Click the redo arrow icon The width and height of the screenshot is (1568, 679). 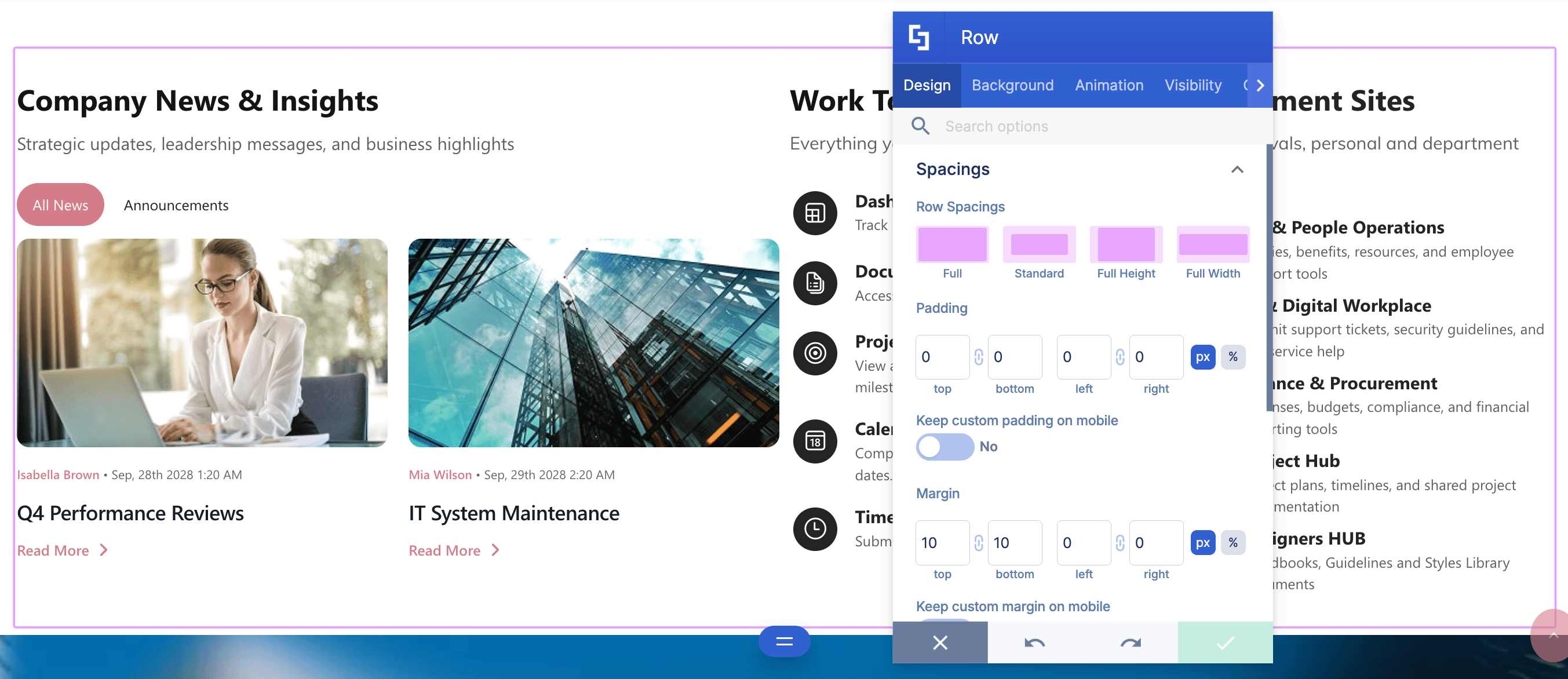1131,642
